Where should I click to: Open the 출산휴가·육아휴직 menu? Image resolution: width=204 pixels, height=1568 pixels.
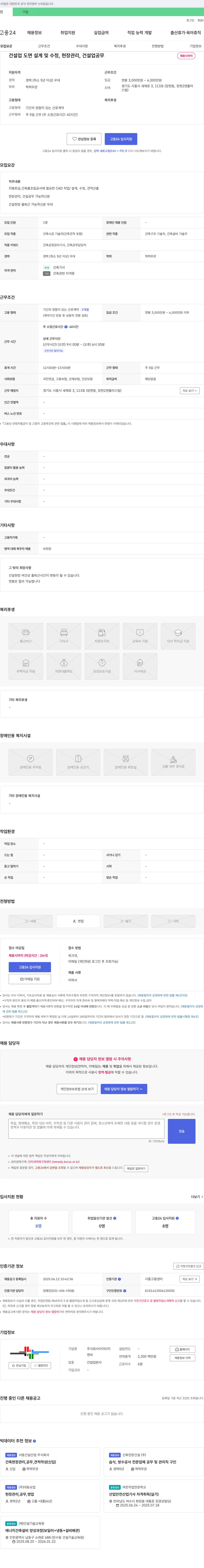pos(186,33)
